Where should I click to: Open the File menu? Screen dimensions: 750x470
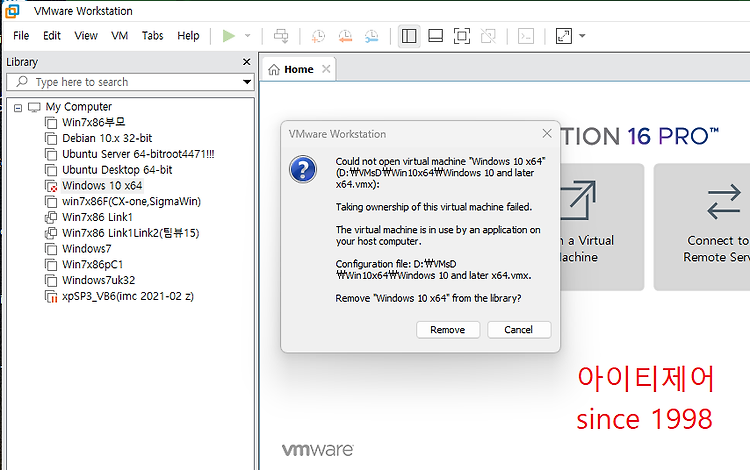(x=21, y=36)
